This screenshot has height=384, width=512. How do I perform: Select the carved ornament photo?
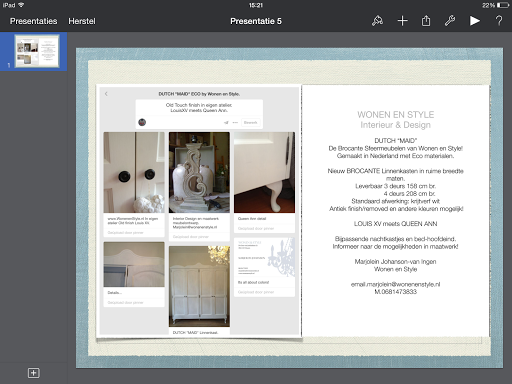pos(199,172)
